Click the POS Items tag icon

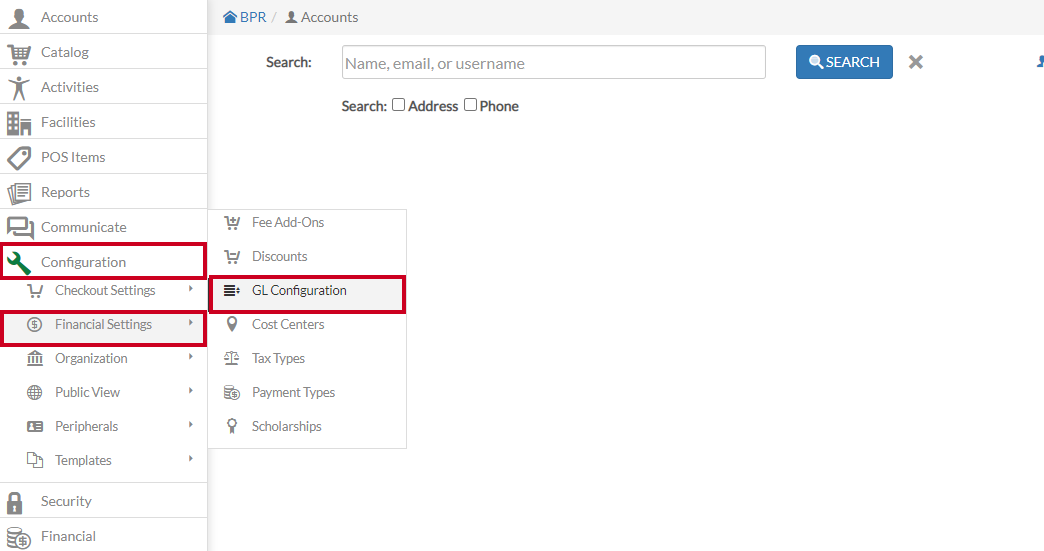tap(19, 158)
